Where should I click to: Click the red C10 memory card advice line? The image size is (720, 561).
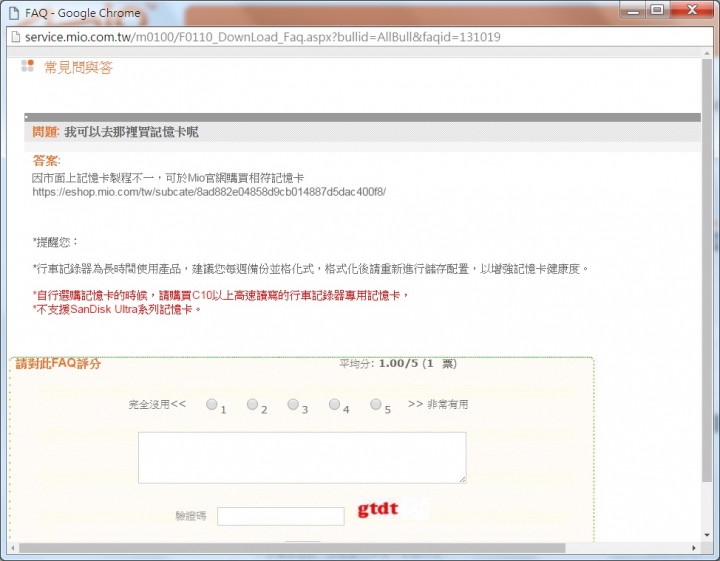pos(221,296)
